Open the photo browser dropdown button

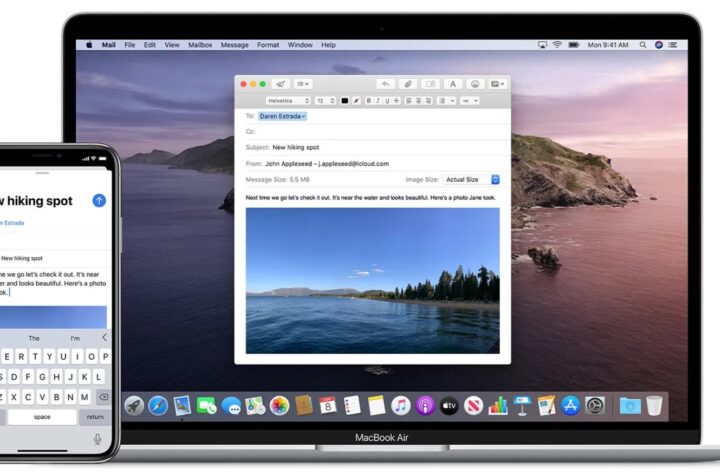(x=497, y=84)
